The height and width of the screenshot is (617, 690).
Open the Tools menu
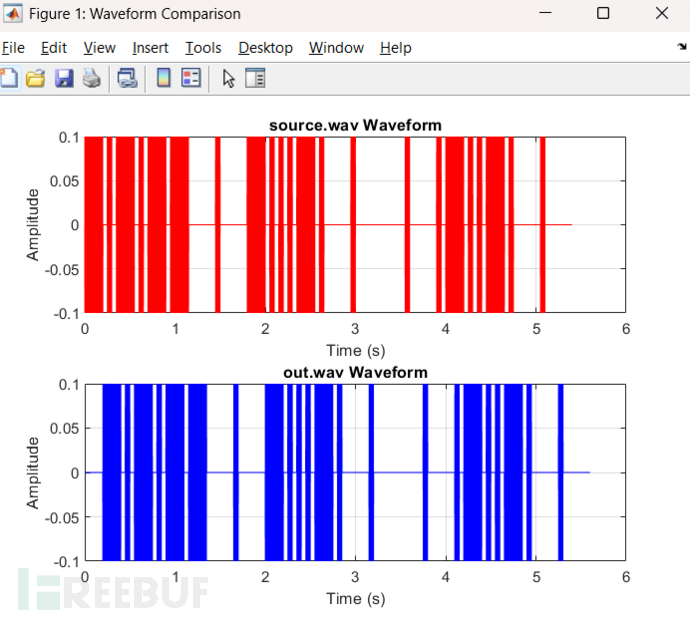203,48
